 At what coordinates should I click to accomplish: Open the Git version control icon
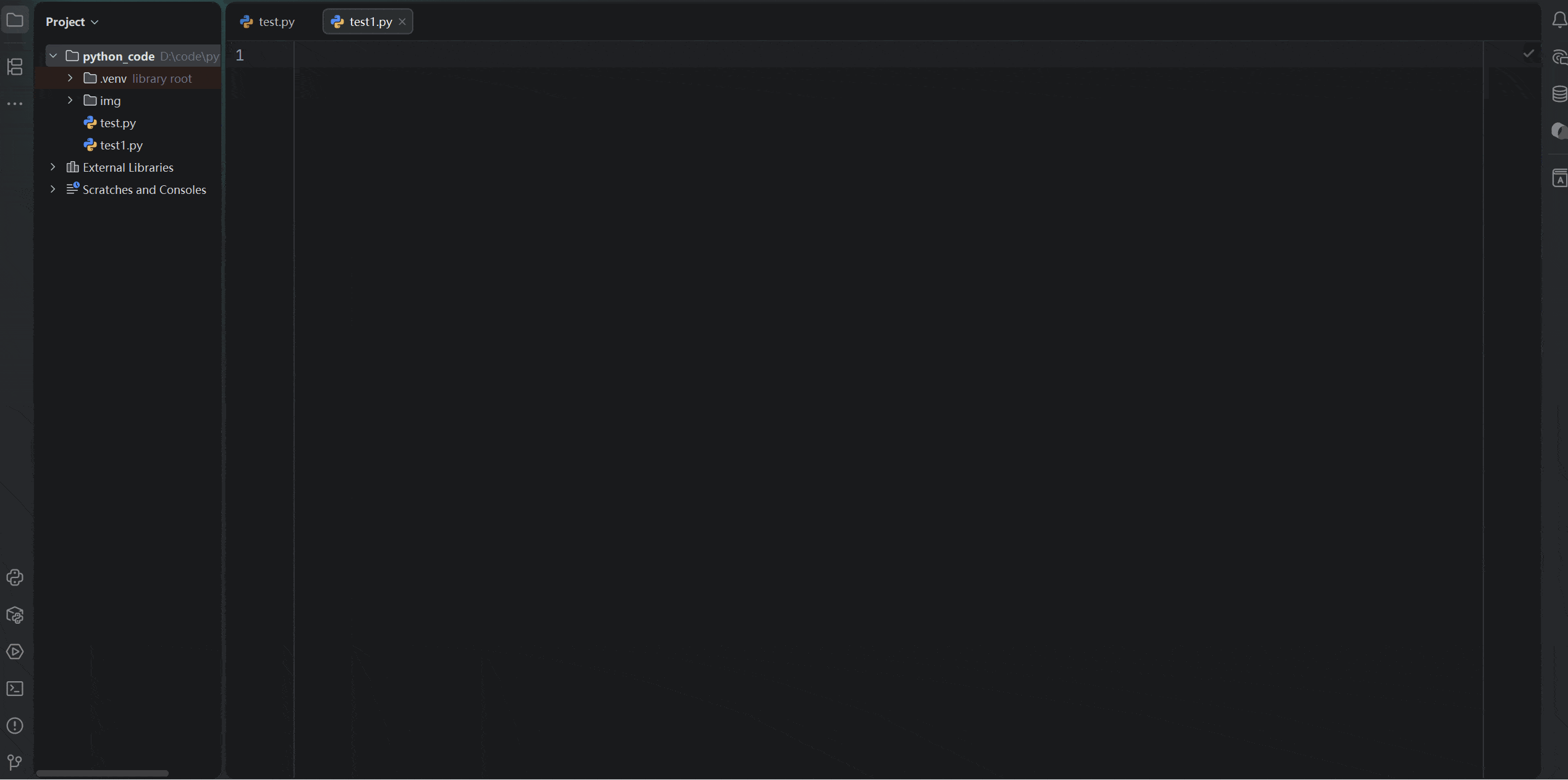pyautogui.click(x=15, y=762)
